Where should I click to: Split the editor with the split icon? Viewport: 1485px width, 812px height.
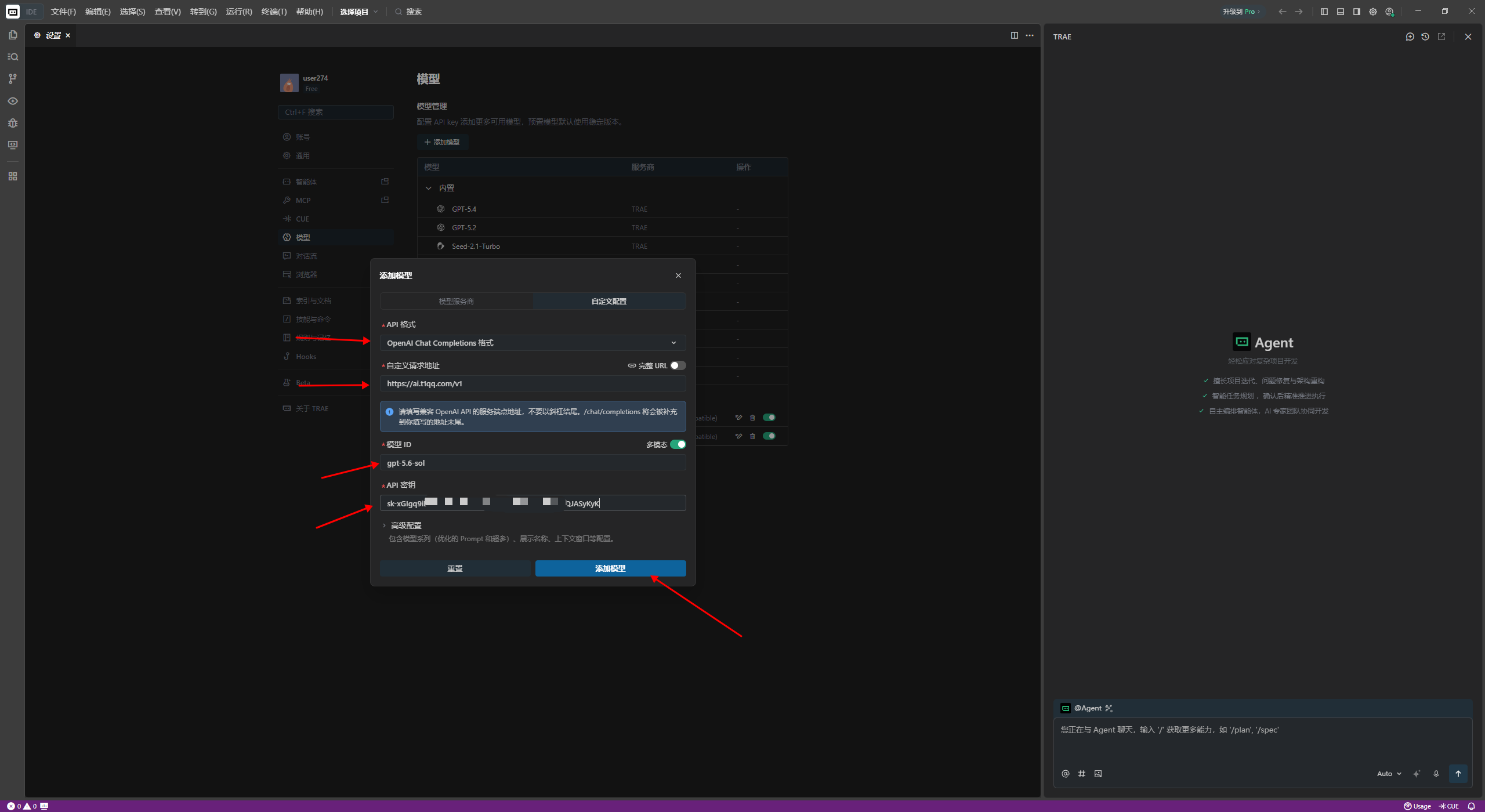[x=1015, y=35]
